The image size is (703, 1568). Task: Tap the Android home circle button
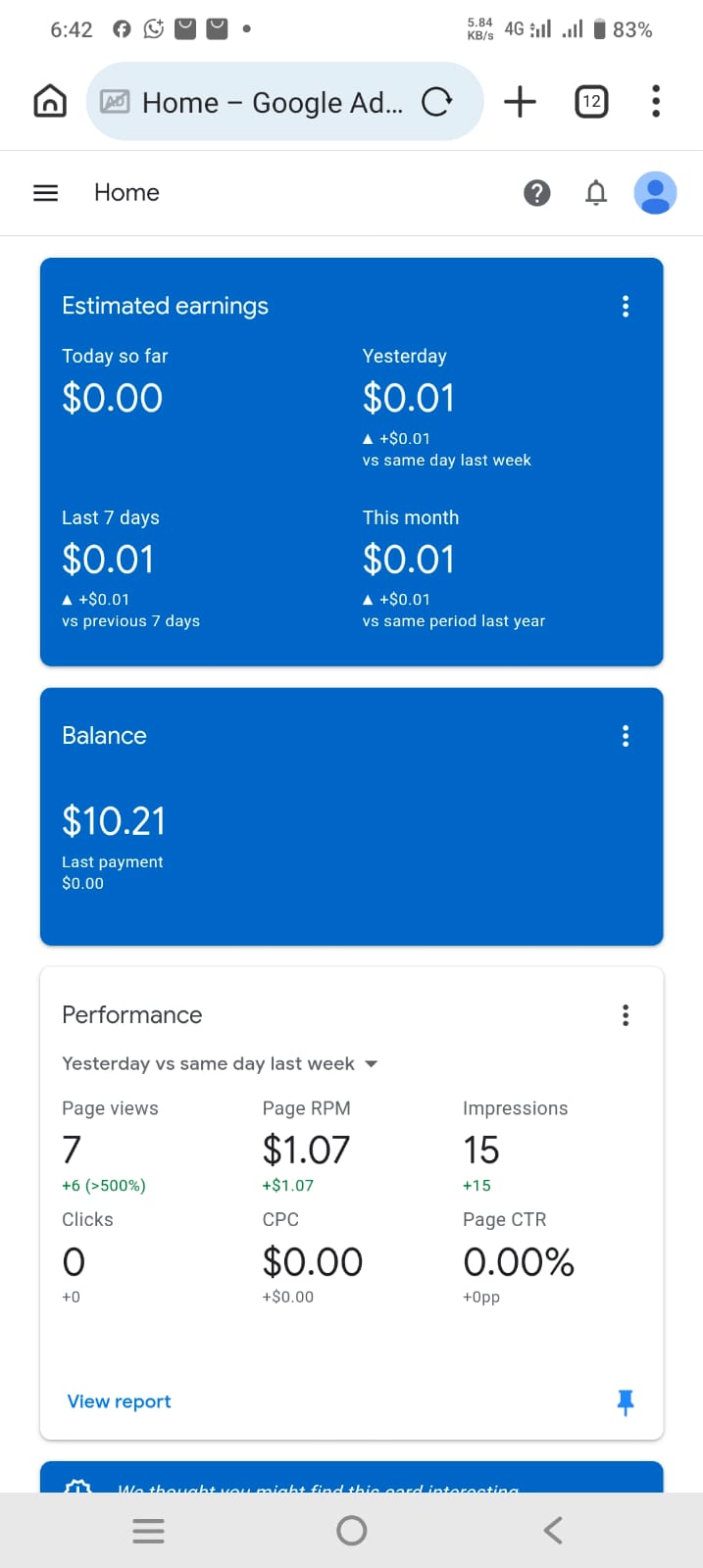[351, 1531]
